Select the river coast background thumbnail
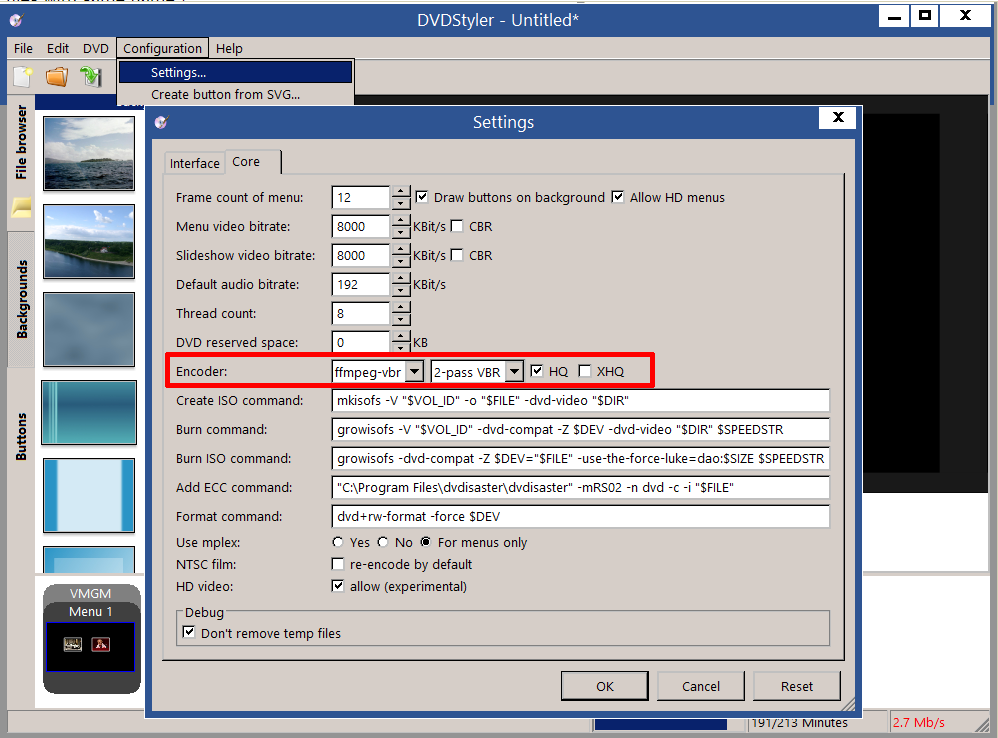 click(89, 241)
